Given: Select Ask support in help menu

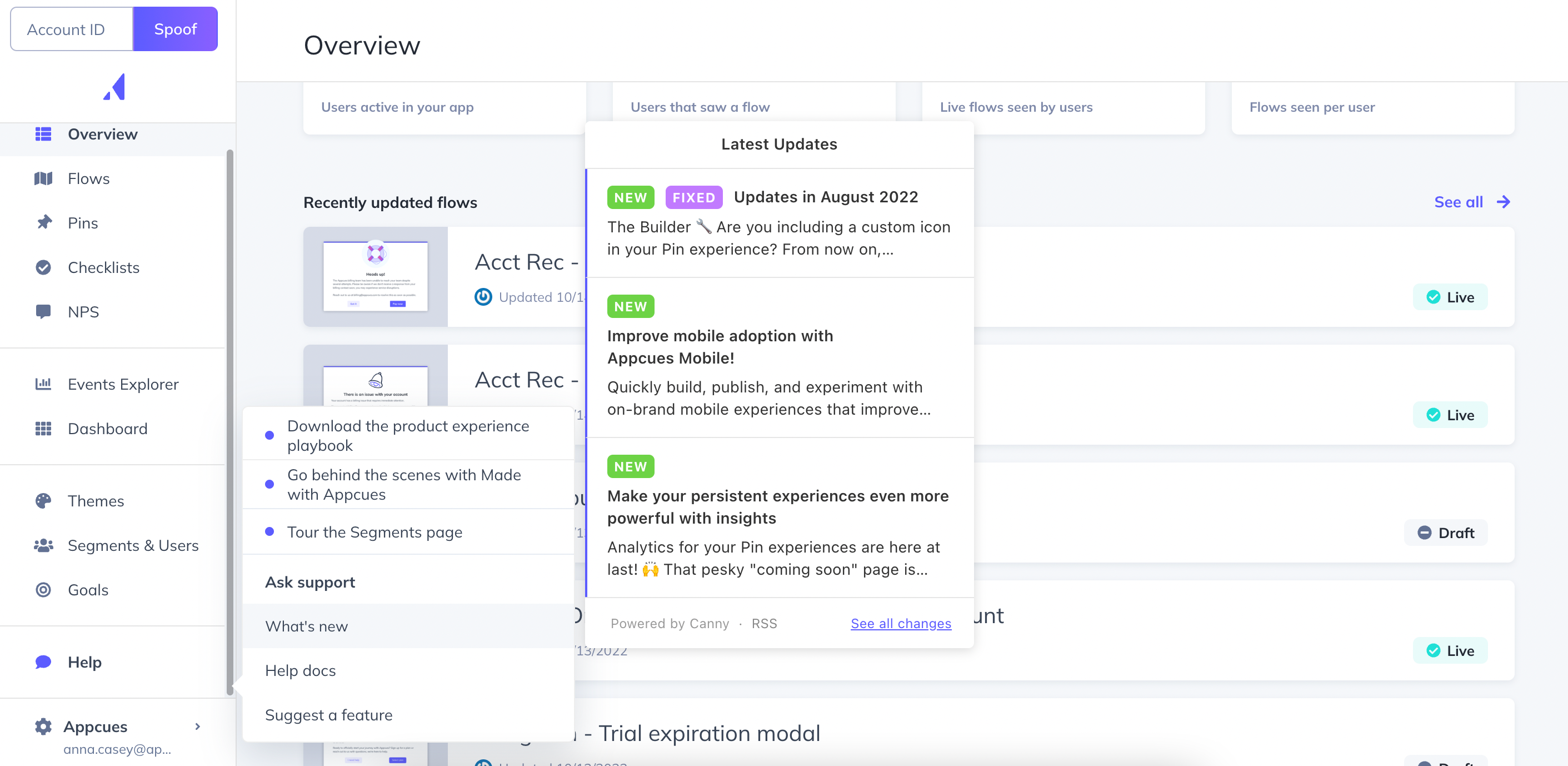Looking at the screenshot, I should pos(408,582).
